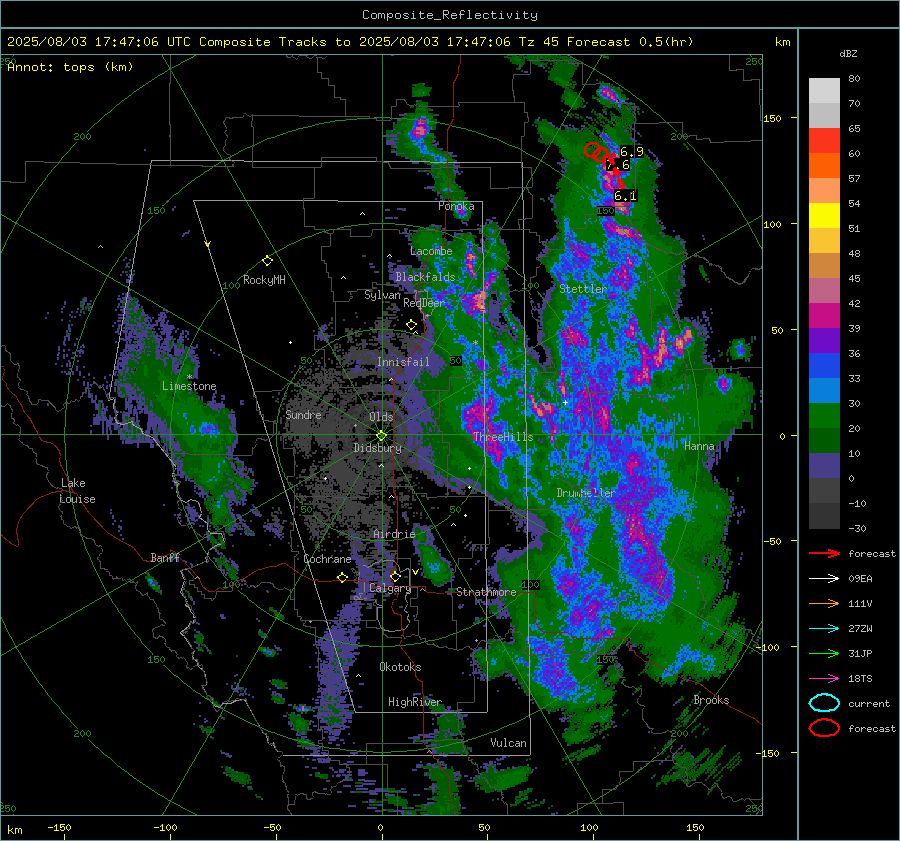Click the Innisfail label
Screen dimensions: 900x841
coord(403,362)
